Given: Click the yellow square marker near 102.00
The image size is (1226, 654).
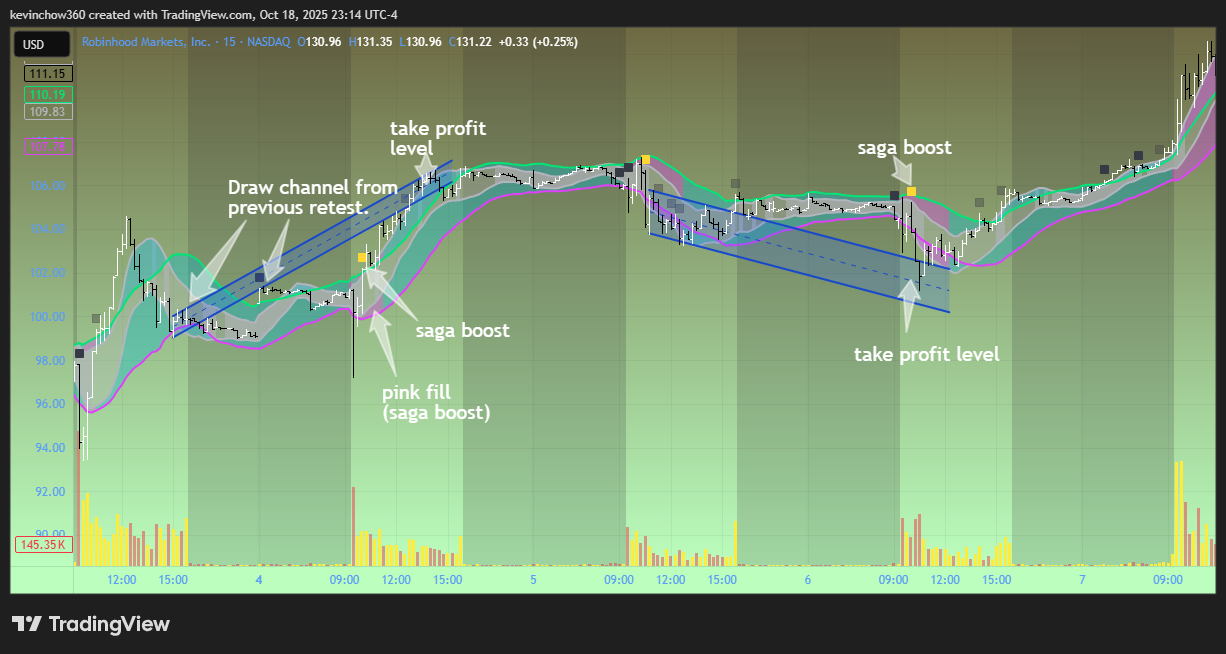Looking at the screenshot, I should point(362,258).
